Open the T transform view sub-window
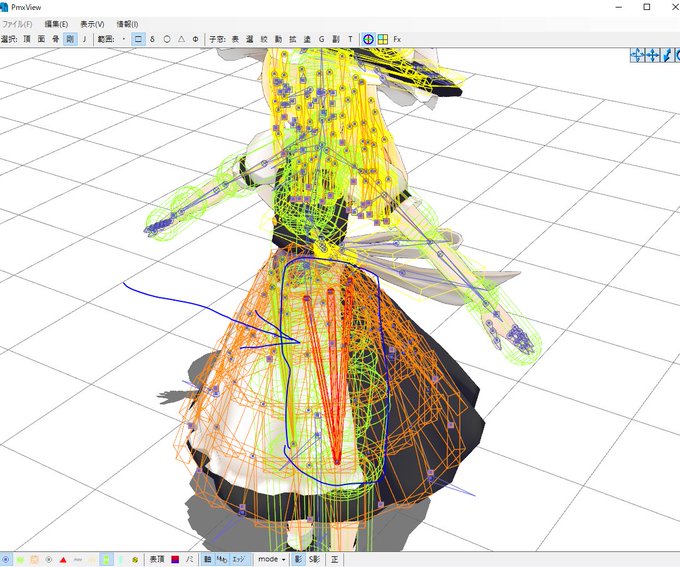Screen dimensions: 680x567 (350, 39)
